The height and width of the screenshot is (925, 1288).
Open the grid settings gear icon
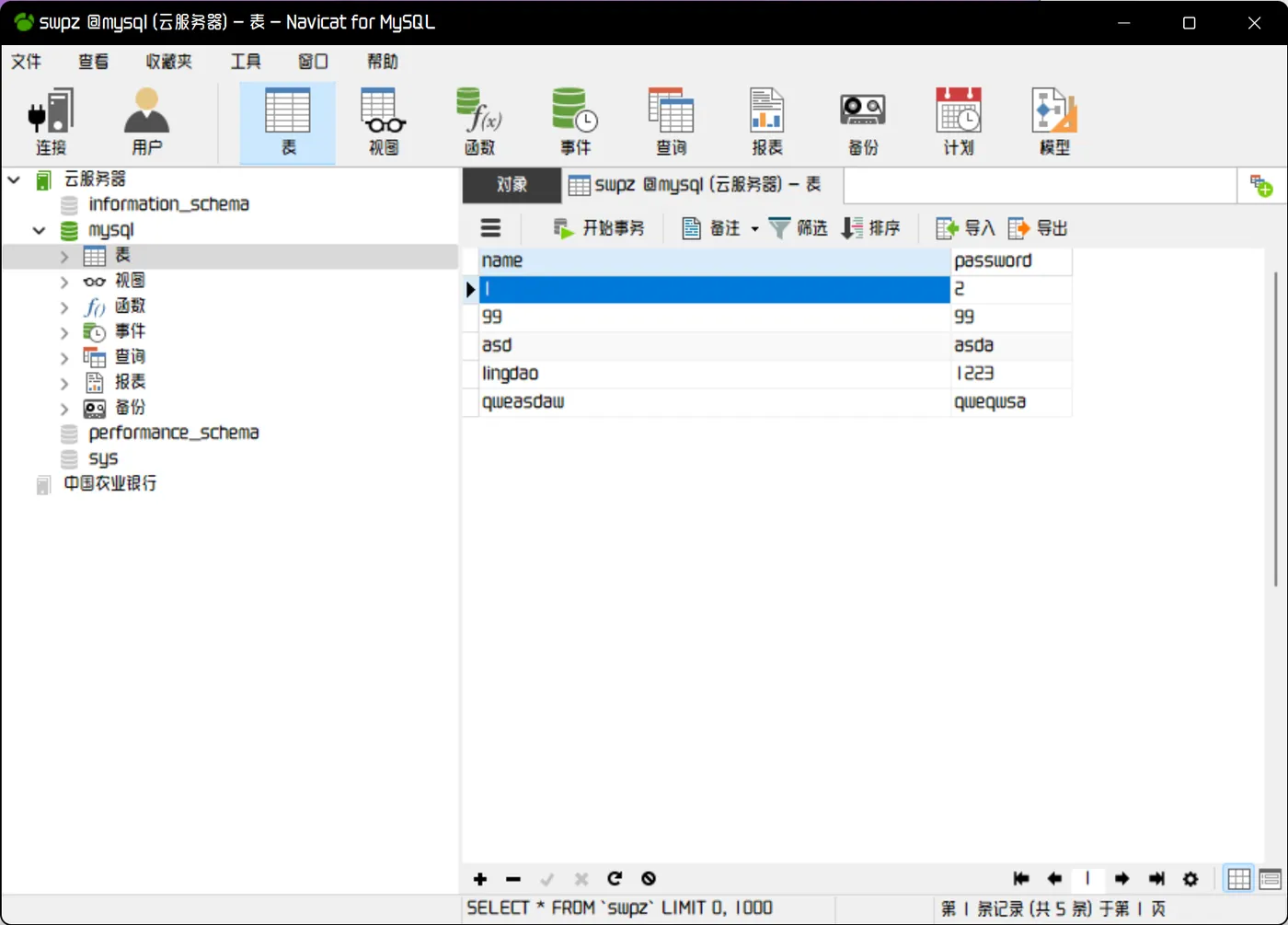click(x=1190, y=879)
